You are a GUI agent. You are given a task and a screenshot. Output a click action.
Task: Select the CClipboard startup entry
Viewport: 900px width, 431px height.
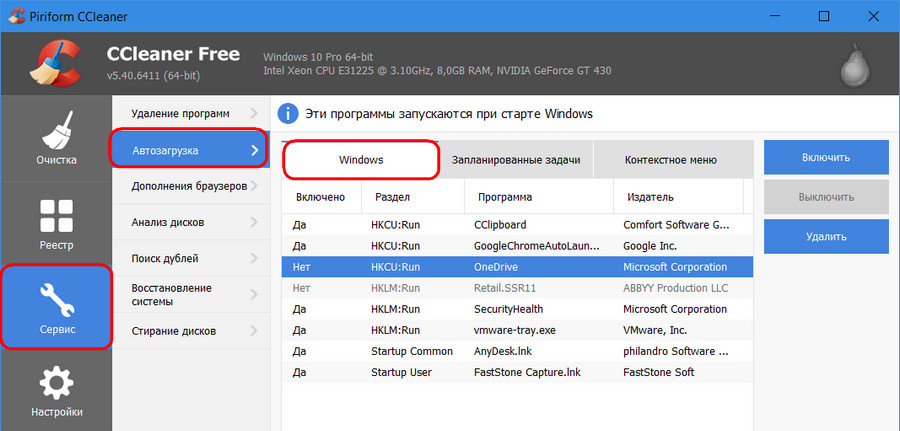pyautogui.click(x=517, y=225)
